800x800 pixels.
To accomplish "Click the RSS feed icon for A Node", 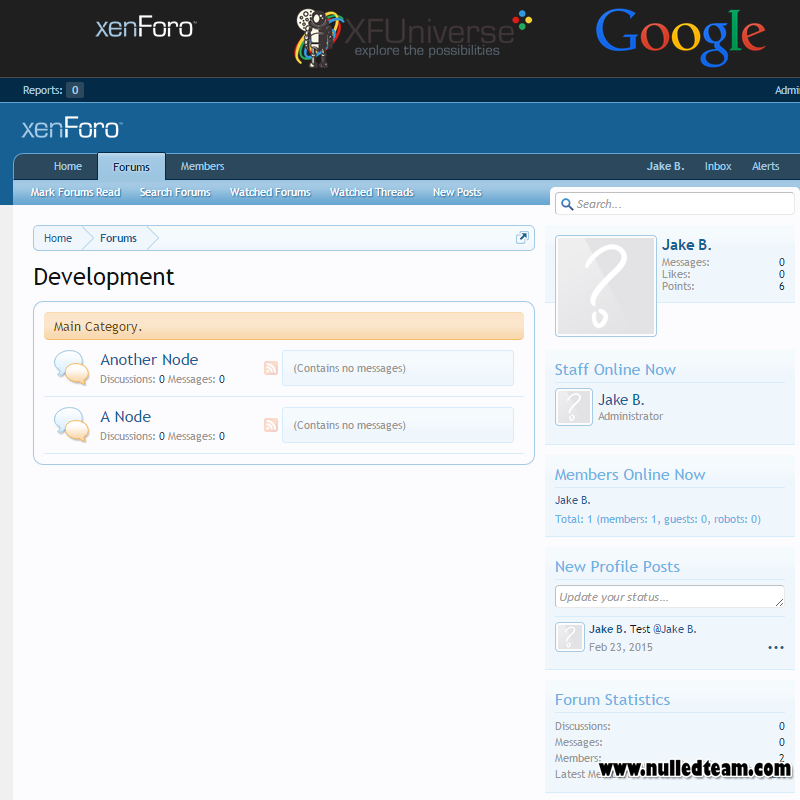I will [271, 425].
